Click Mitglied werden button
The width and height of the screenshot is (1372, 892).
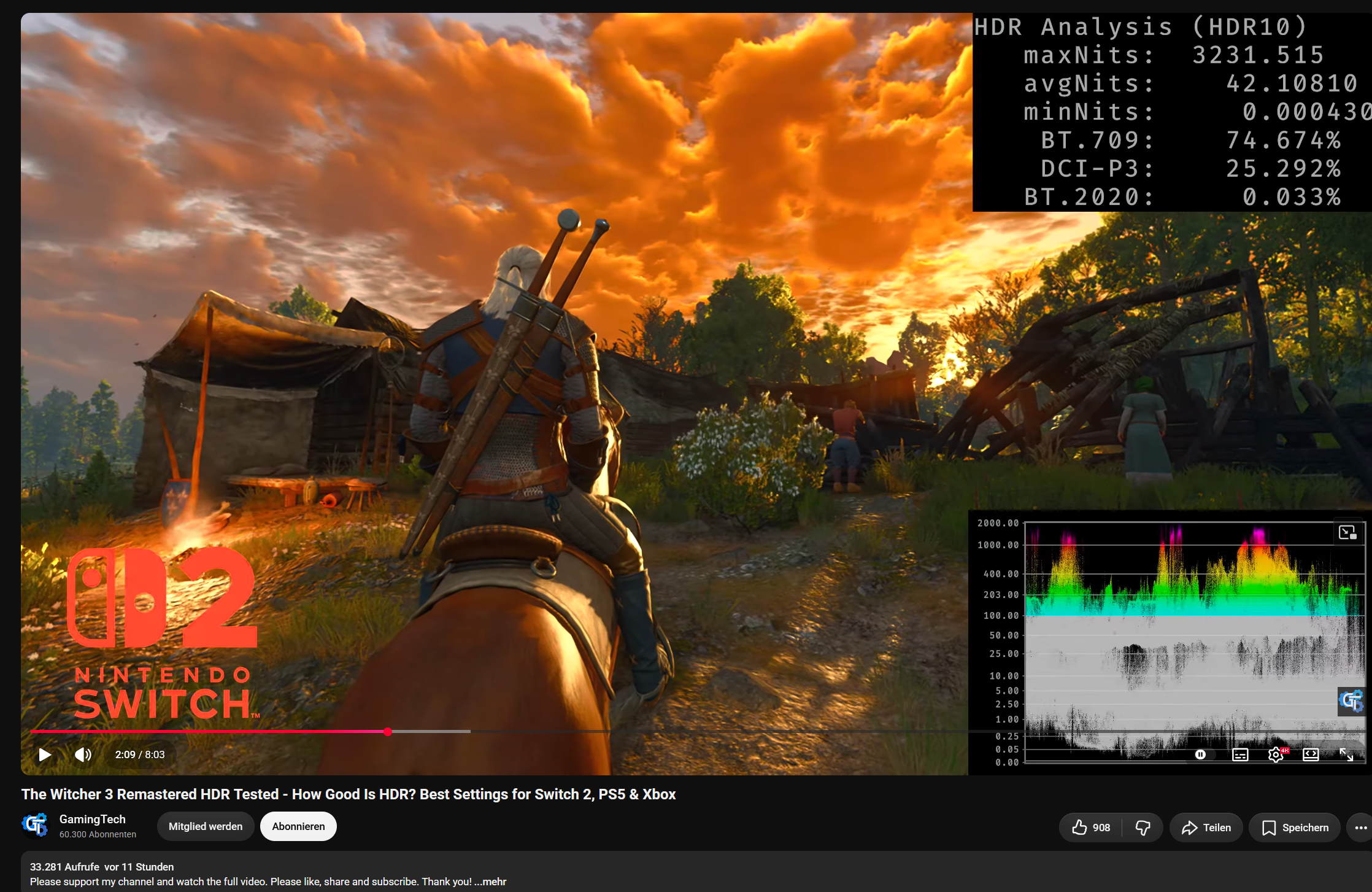pos(206,826)
